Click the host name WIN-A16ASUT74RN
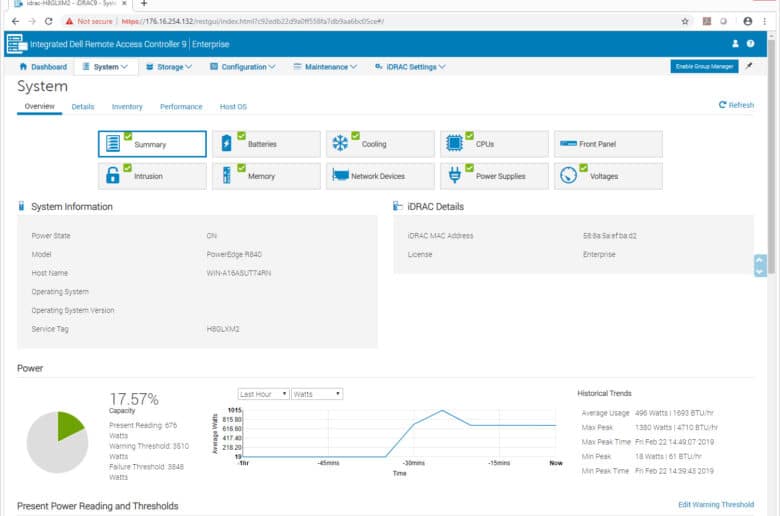 [x=239, y=273]
